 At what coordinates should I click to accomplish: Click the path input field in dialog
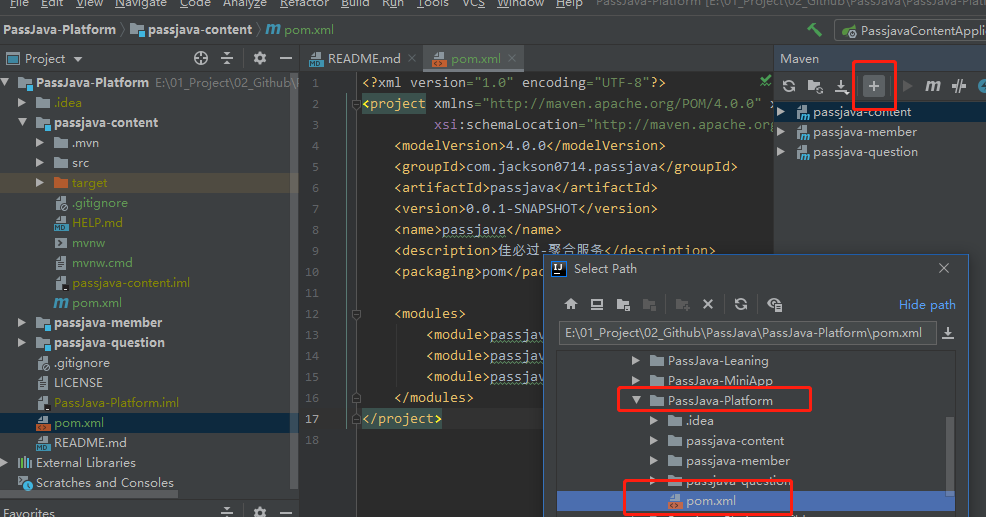tap(747, 332)
